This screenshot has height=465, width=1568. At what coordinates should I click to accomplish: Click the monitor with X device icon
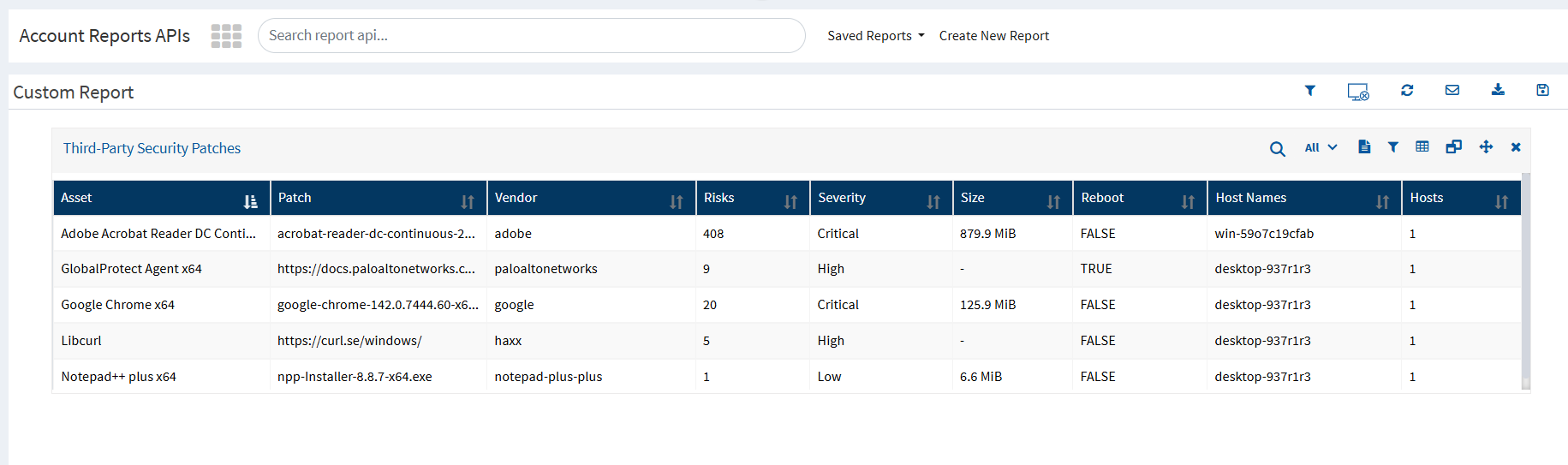coord(1357,92)
